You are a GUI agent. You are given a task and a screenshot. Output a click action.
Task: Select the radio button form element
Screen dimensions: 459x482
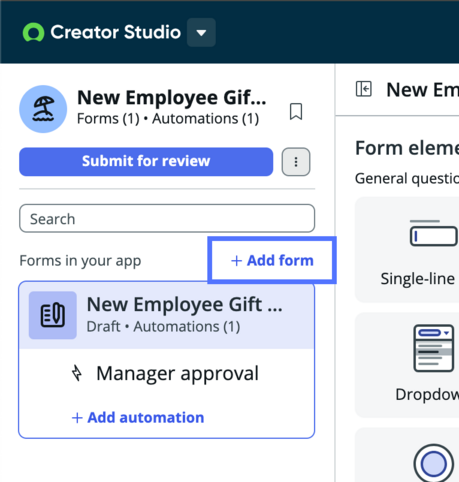[x=407, y=455]
